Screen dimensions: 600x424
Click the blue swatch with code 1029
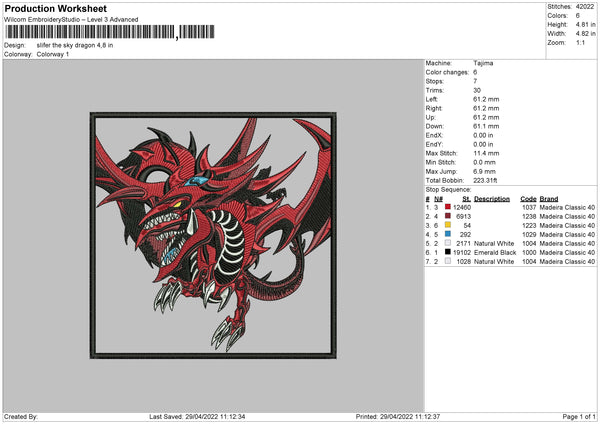(448, 234)
